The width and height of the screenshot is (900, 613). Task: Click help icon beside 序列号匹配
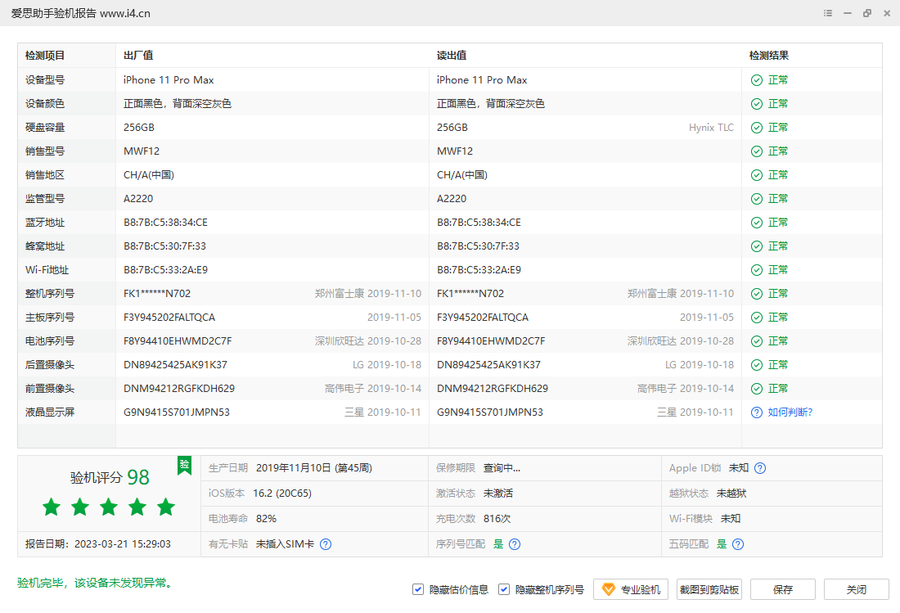[x=514, y=544]
